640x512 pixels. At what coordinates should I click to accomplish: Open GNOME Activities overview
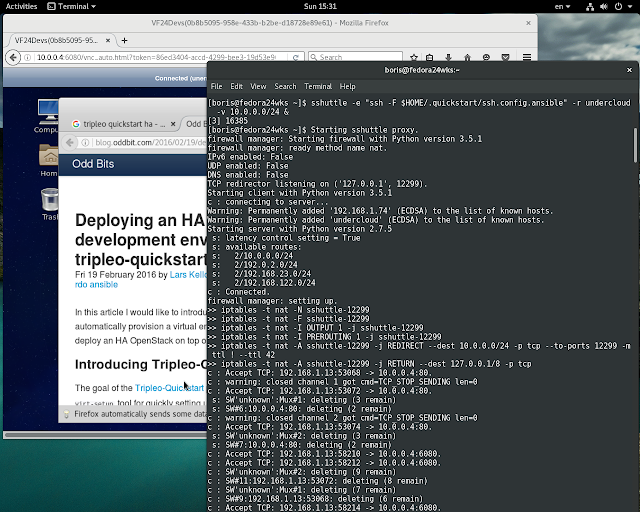pos(21,6)
